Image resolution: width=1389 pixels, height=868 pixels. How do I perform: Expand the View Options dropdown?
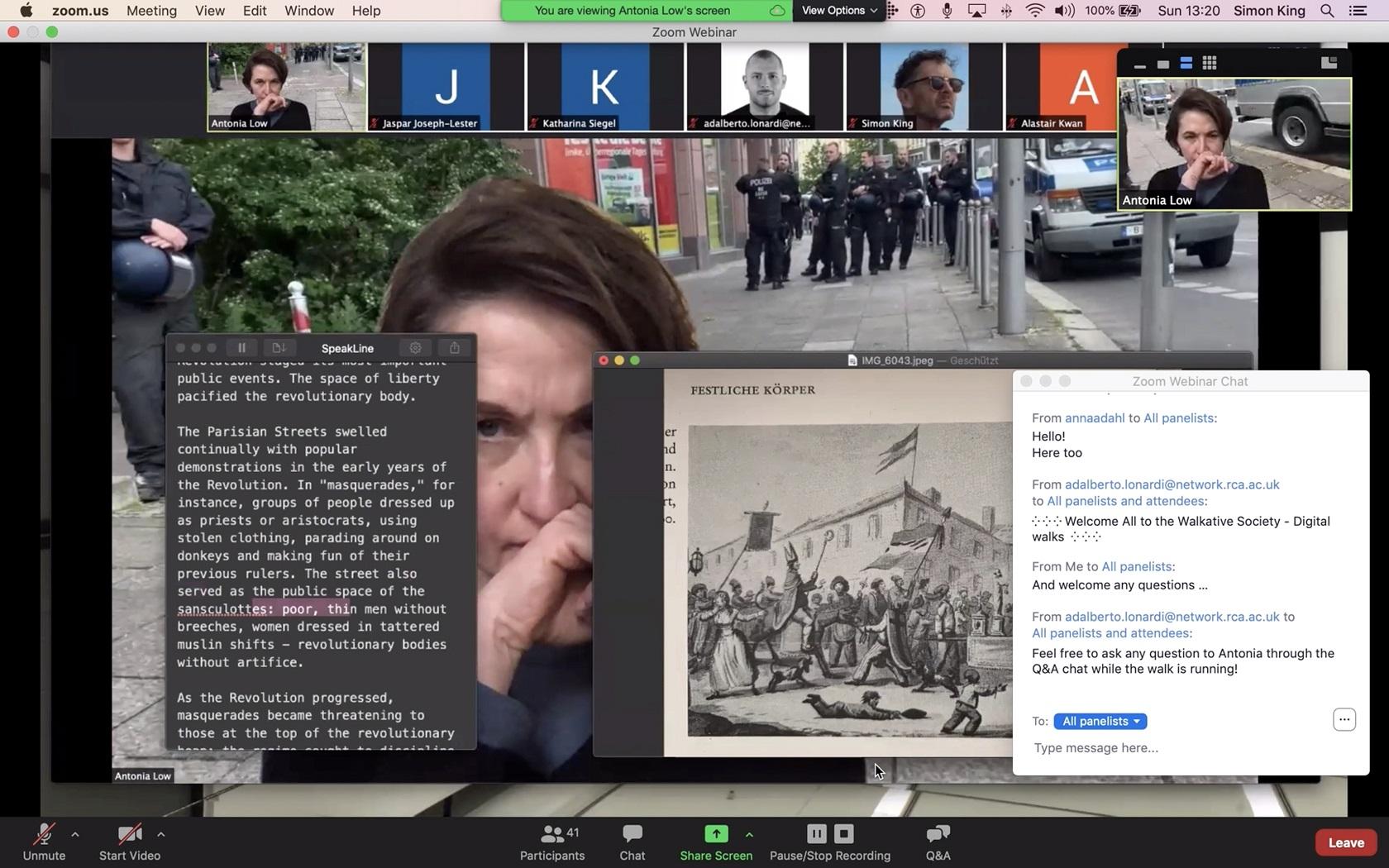click(838, 11)
